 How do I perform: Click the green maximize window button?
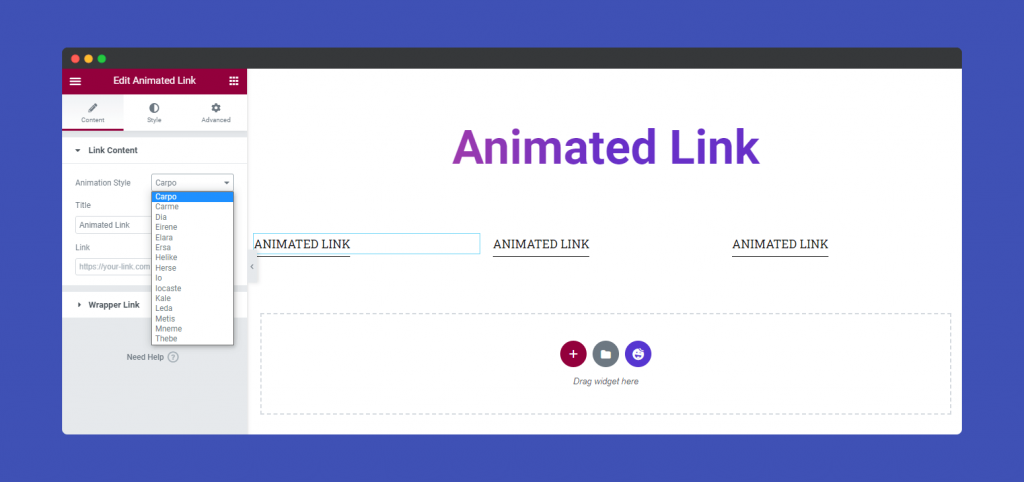point(101,59)
